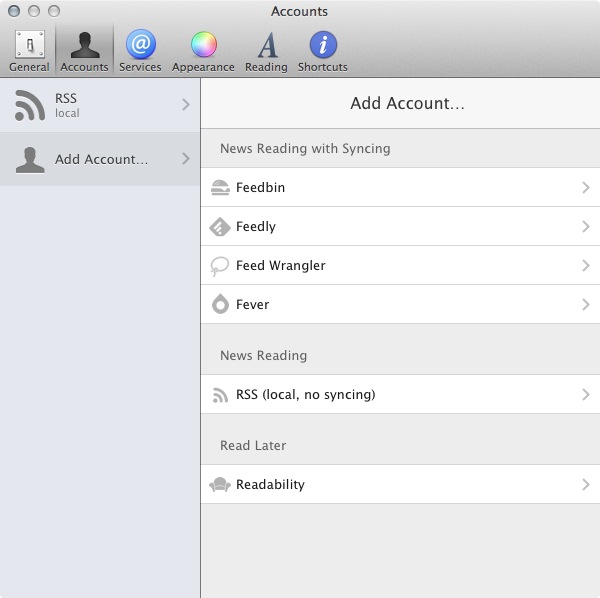The width and height of the screenshot is (600, 598).
Task: Click the 'local' subtitle under RSS
Action: point(67,113)
